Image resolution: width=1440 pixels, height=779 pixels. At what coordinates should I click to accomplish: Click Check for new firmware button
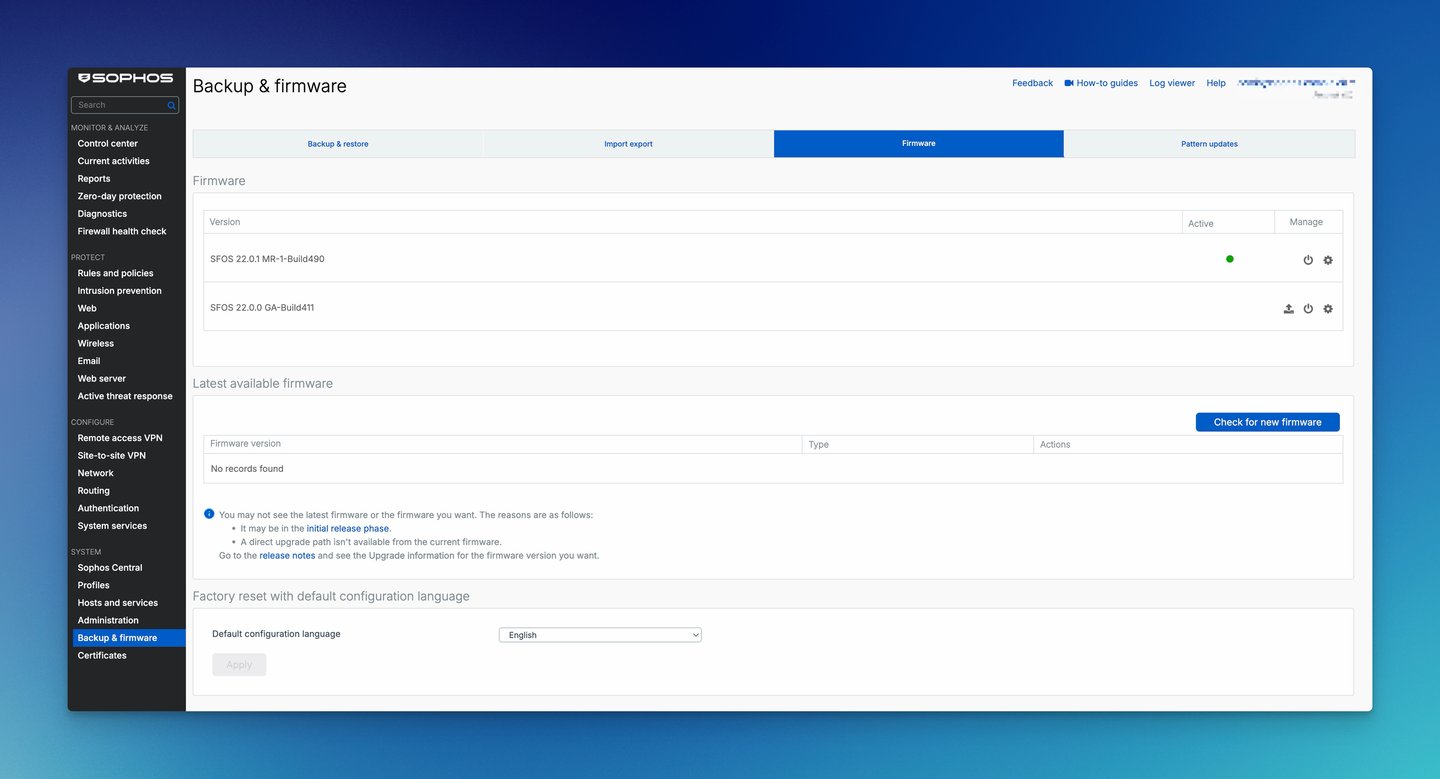(x=1267, y=422)
